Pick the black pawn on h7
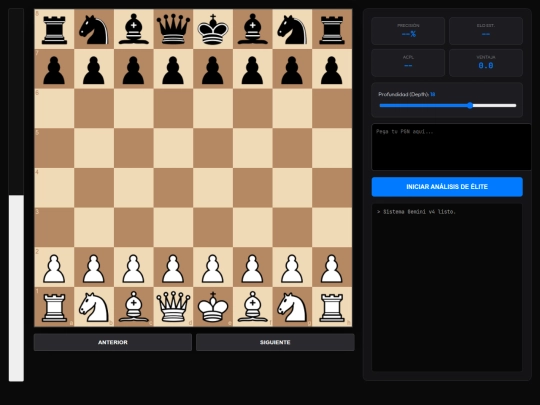 [332, 70]
